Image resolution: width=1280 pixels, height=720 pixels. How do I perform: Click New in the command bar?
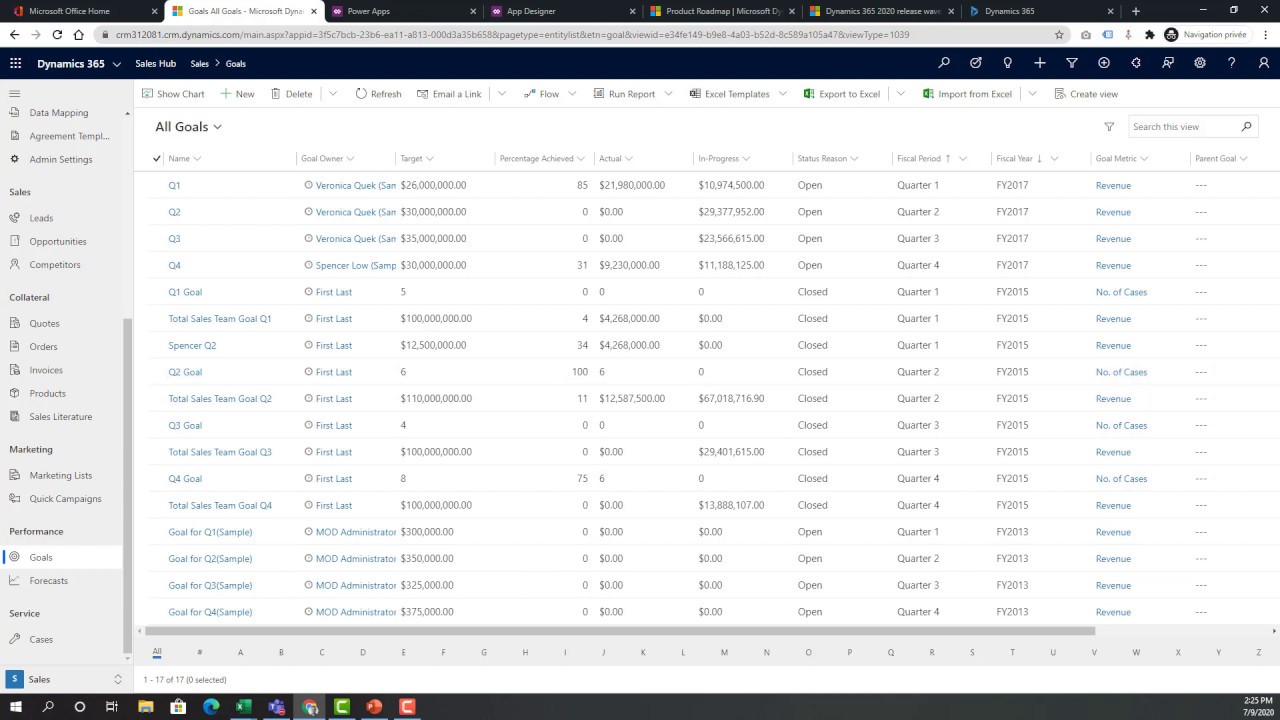(237, 94)
